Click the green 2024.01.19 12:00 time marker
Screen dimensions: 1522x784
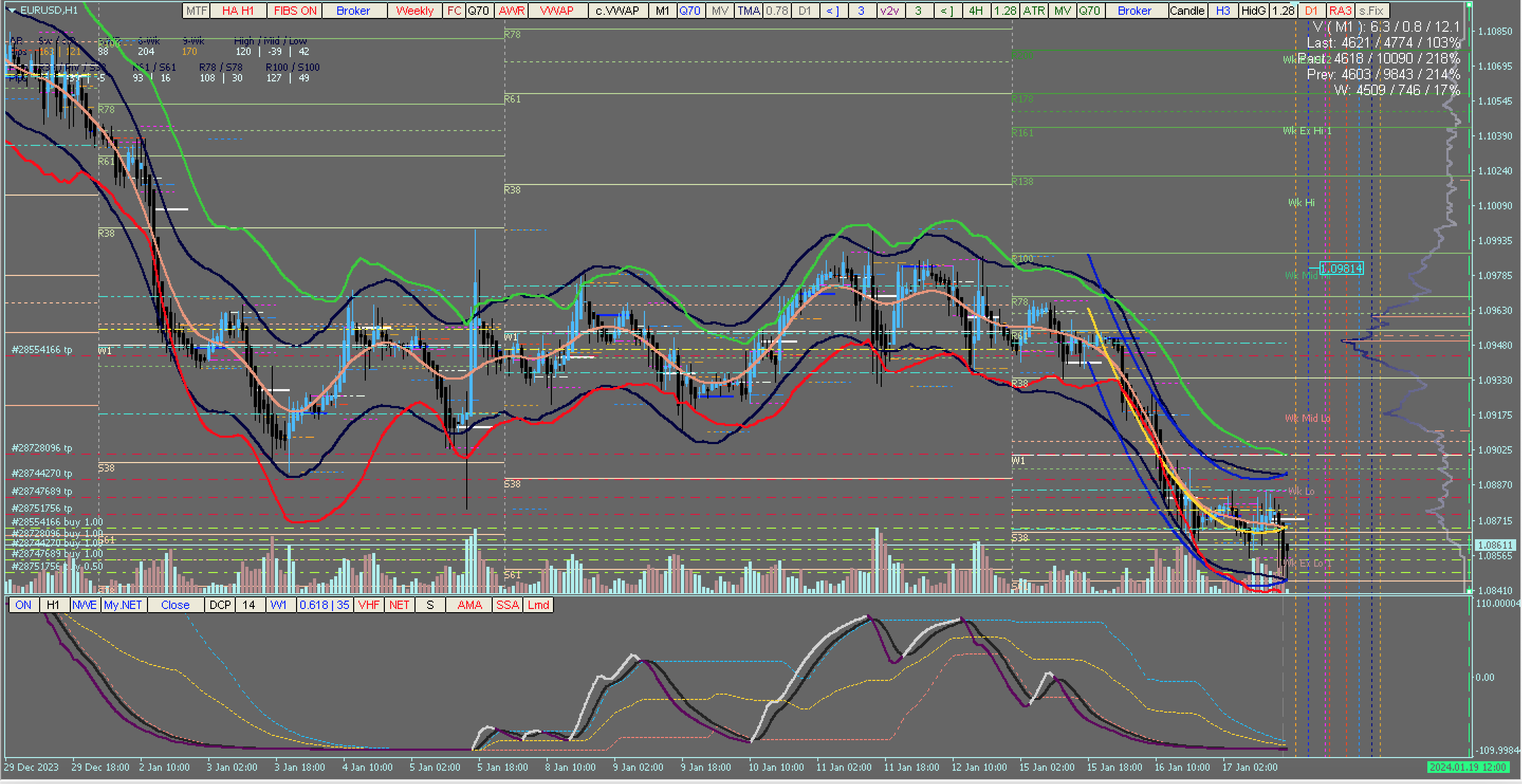[x=1466, y=767]
